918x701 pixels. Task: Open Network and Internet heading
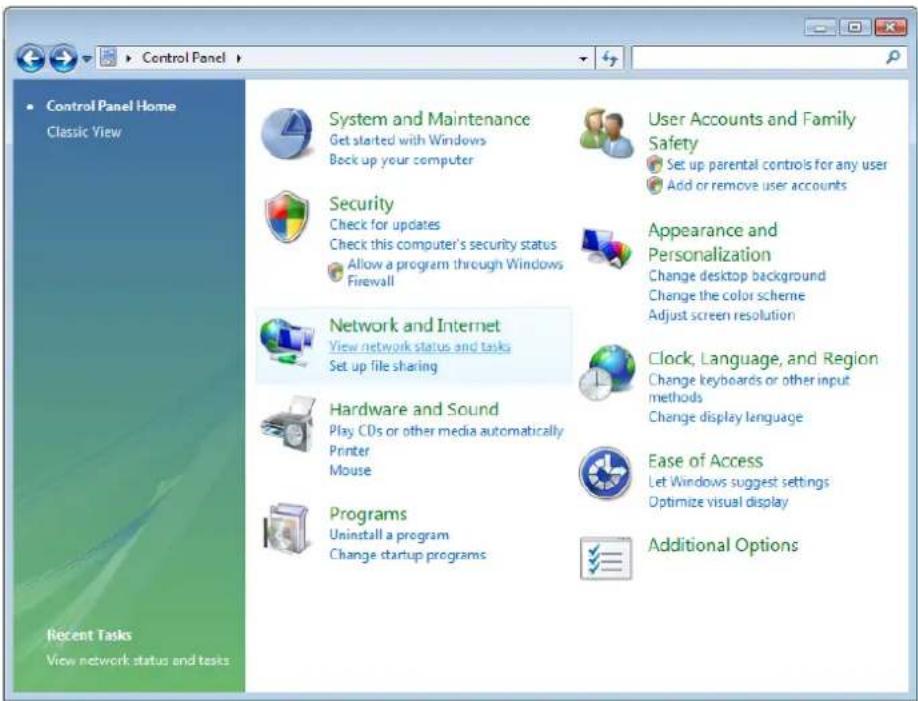(415, 325)
